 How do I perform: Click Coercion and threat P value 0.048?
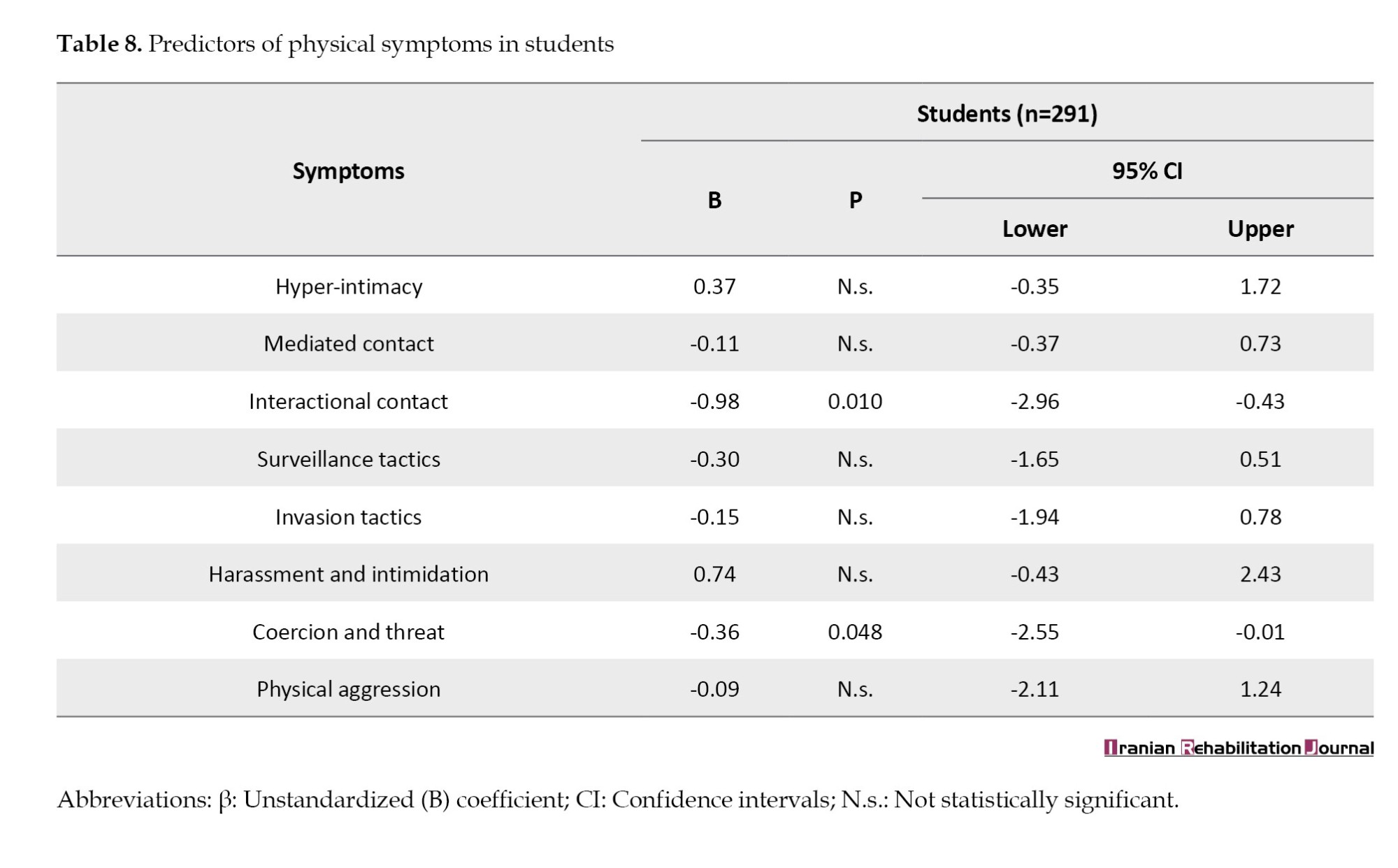855,632
